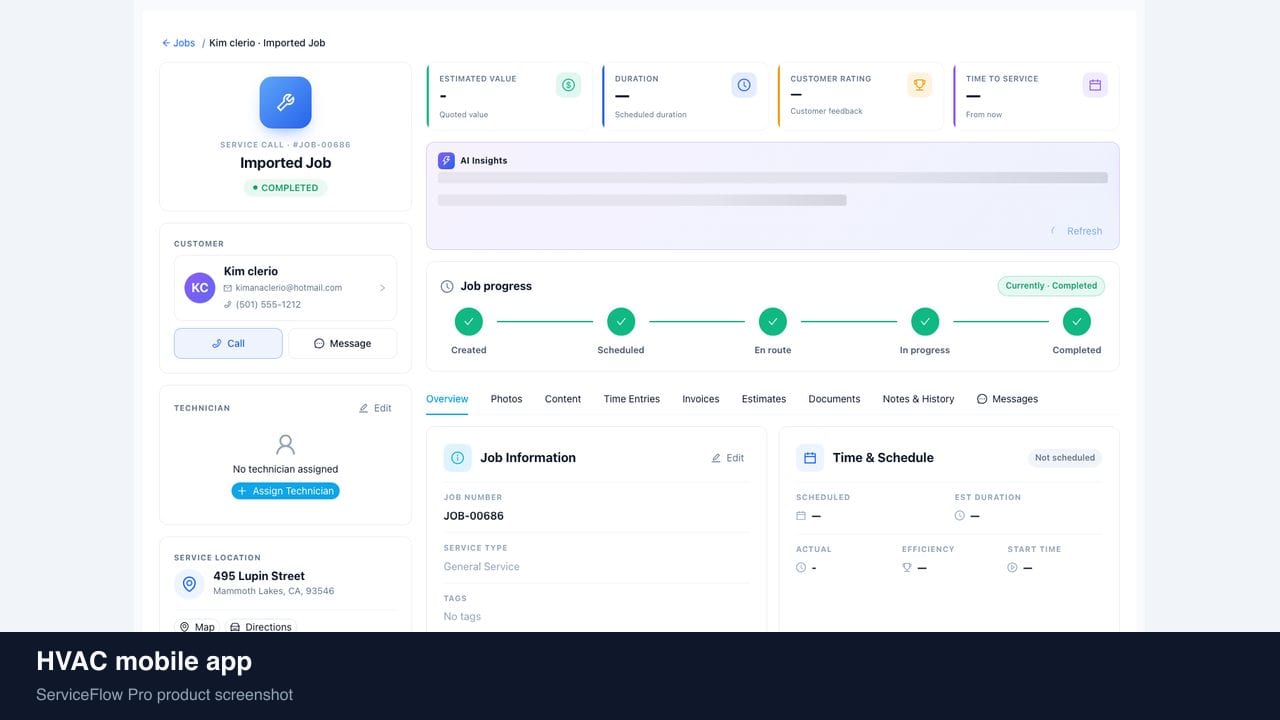
Task: Click the blue wrench job icon
Action: pos(285,102)
